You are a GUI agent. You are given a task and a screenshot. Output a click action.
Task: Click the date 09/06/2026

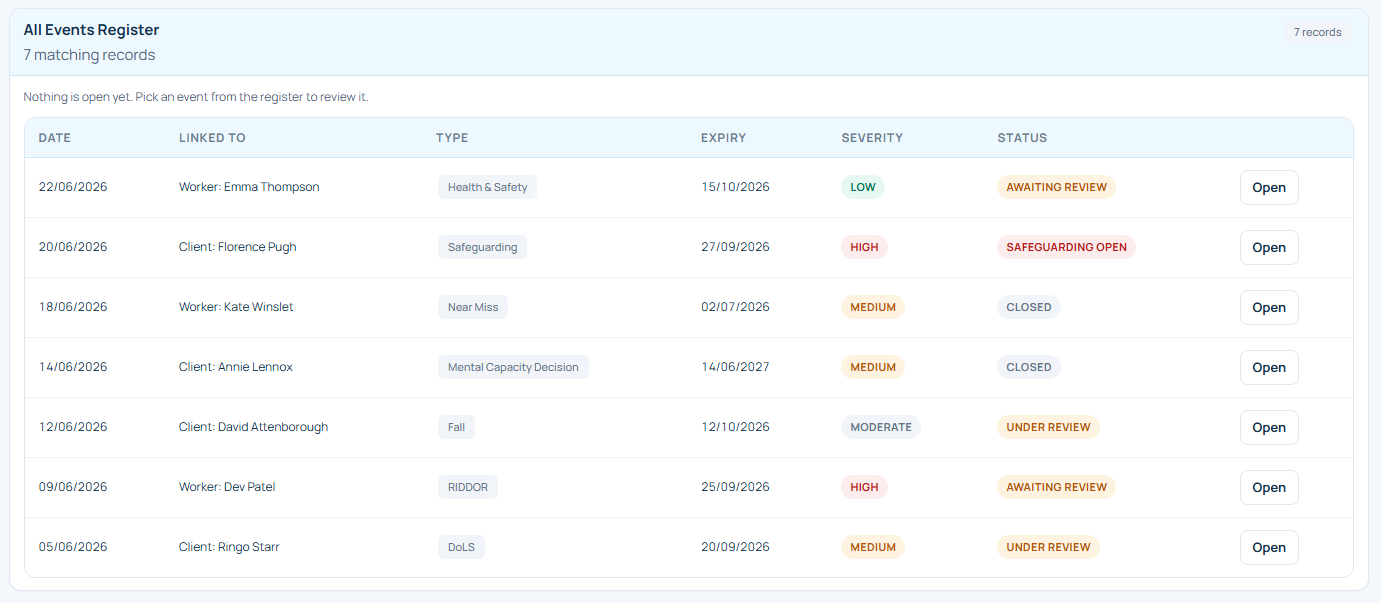[x=73, y=487]
